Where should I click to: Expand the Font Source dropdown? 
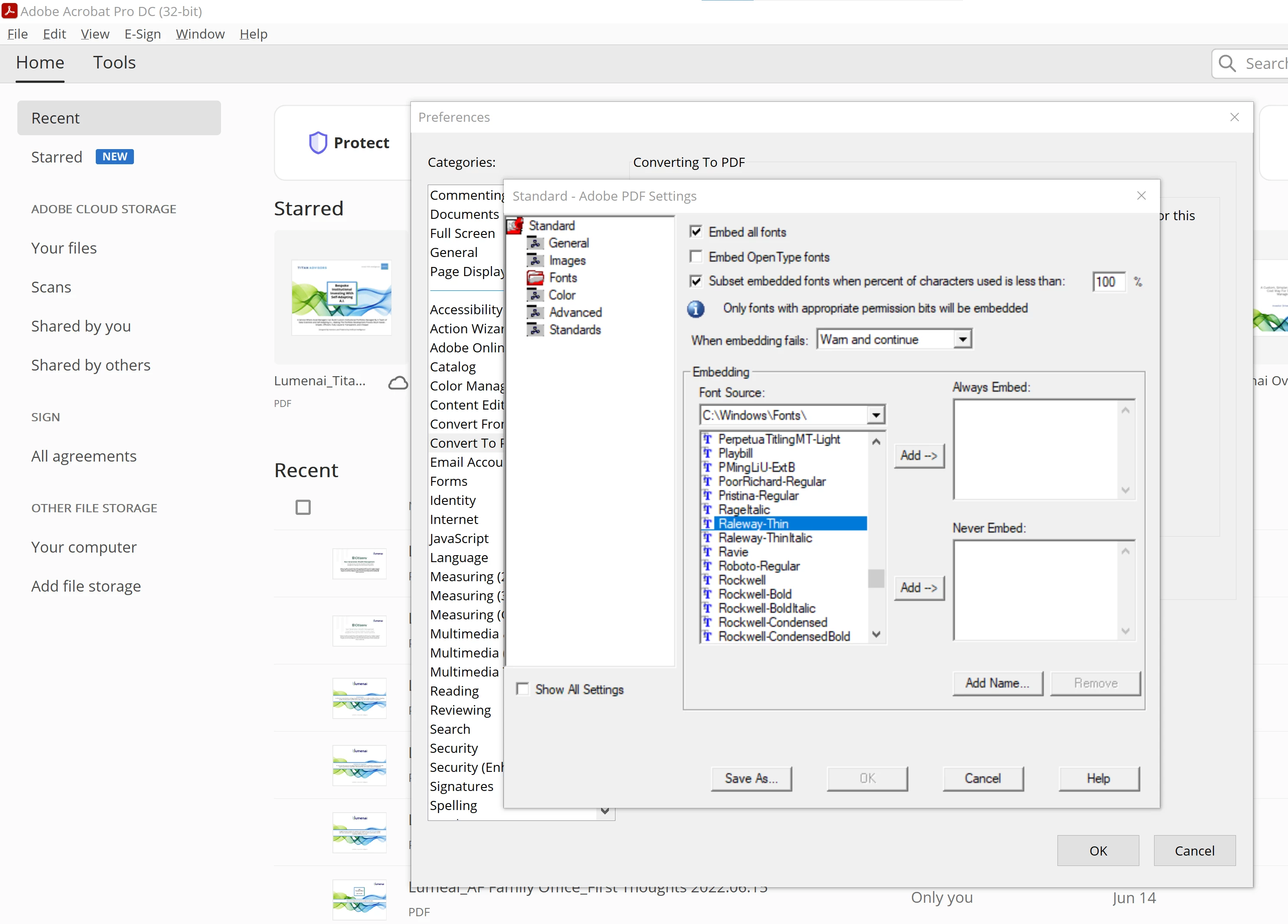[876, 415]
